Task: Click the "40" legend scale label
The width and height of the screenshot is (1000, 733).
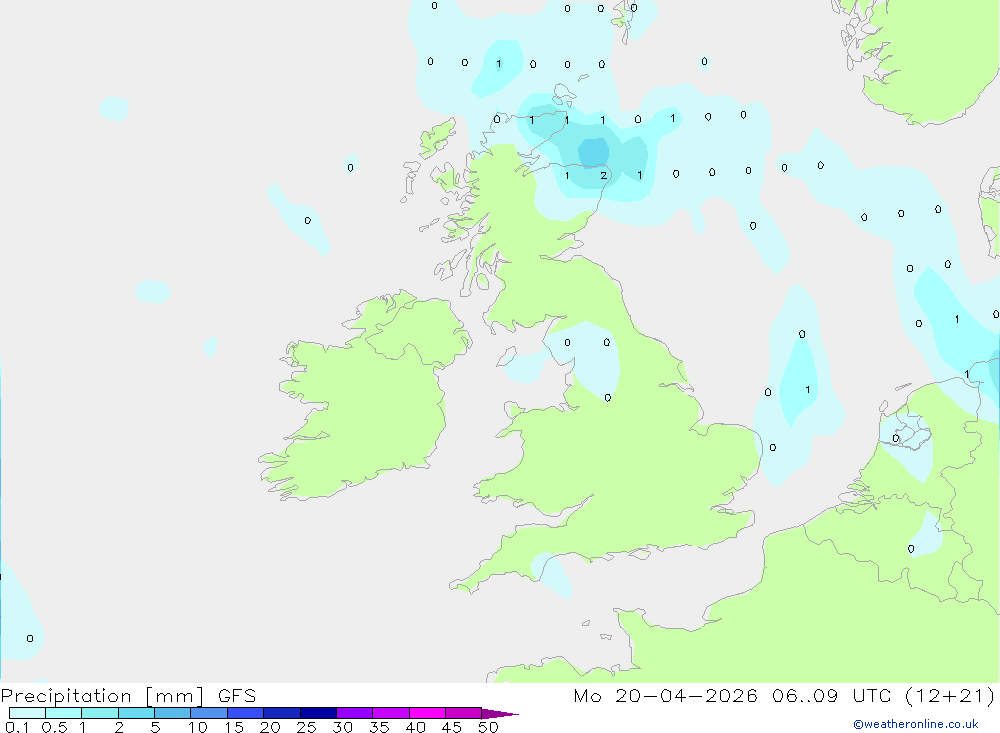Action: 415,727
